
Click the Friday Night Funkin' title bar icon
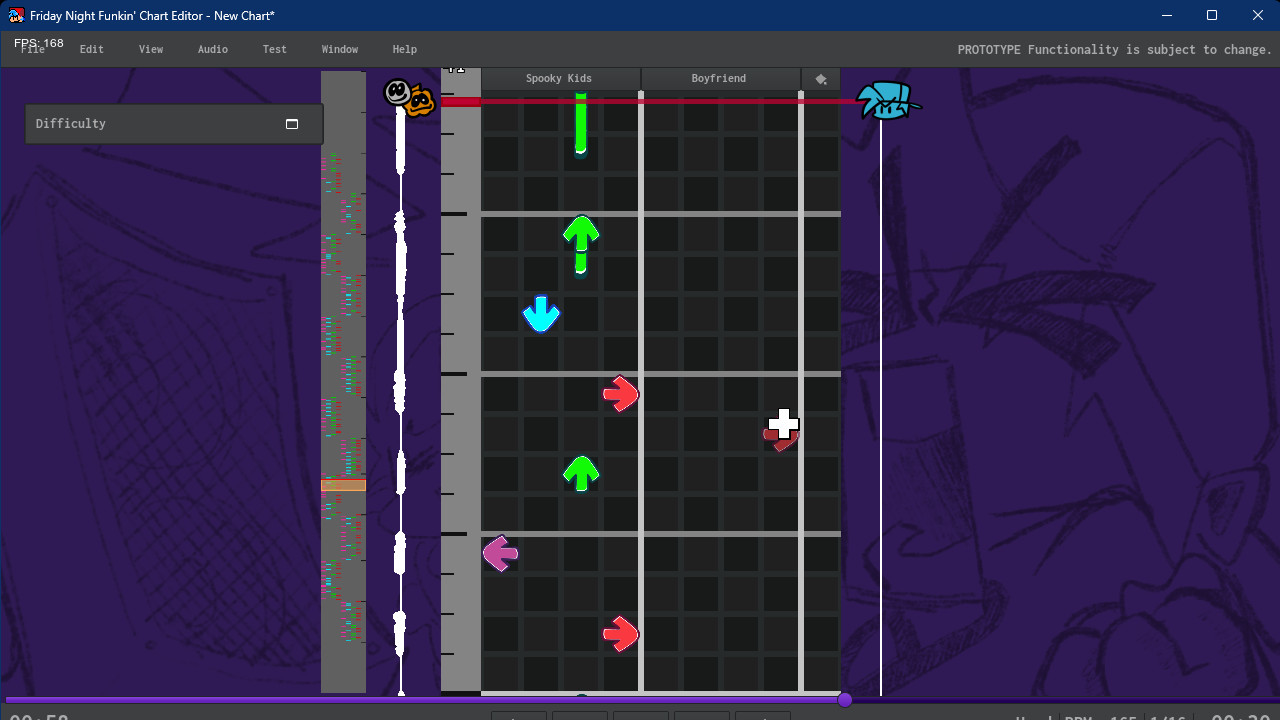coord(16,15)
